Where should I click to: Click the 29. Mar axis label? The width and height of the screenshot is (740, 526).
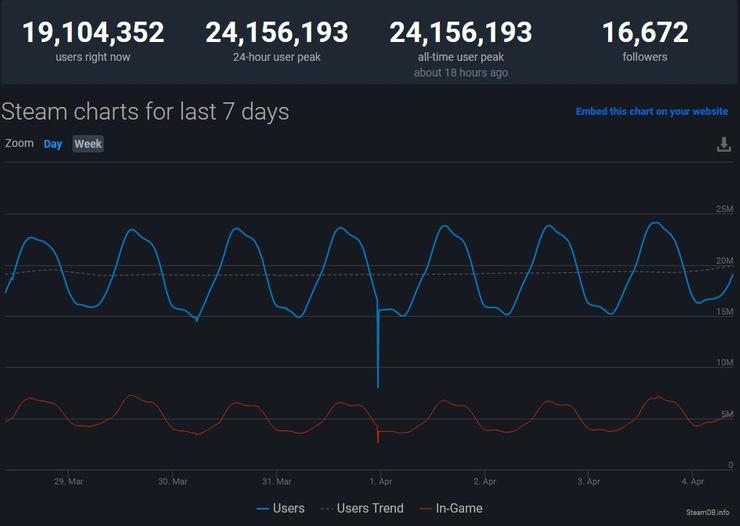[69, 482]
